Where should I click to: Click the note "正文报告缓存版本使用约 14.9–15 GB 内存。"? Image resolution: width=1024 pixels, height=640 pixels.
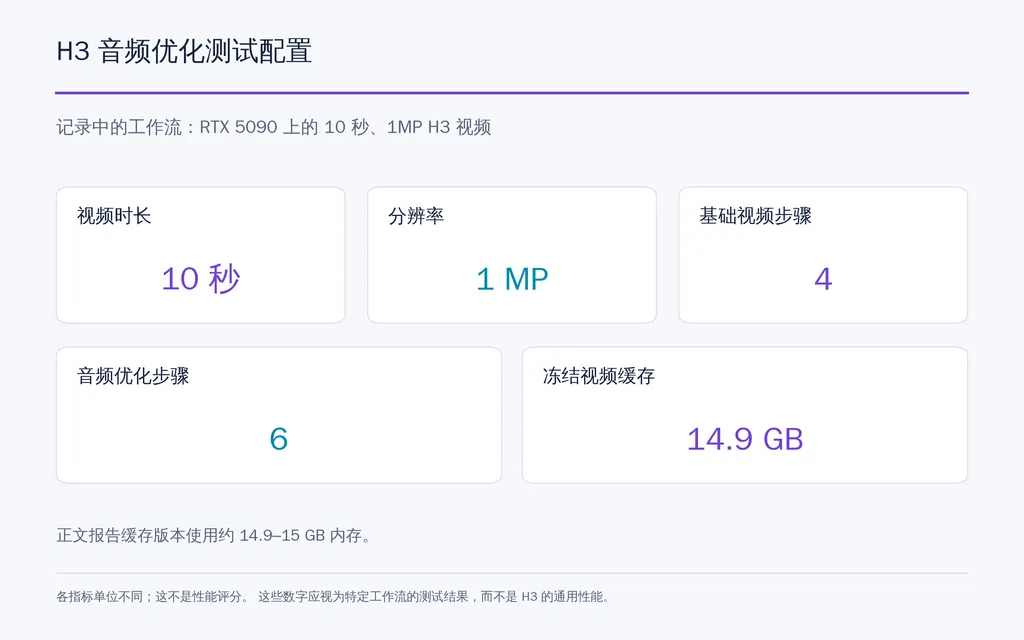tap(214, 536)
